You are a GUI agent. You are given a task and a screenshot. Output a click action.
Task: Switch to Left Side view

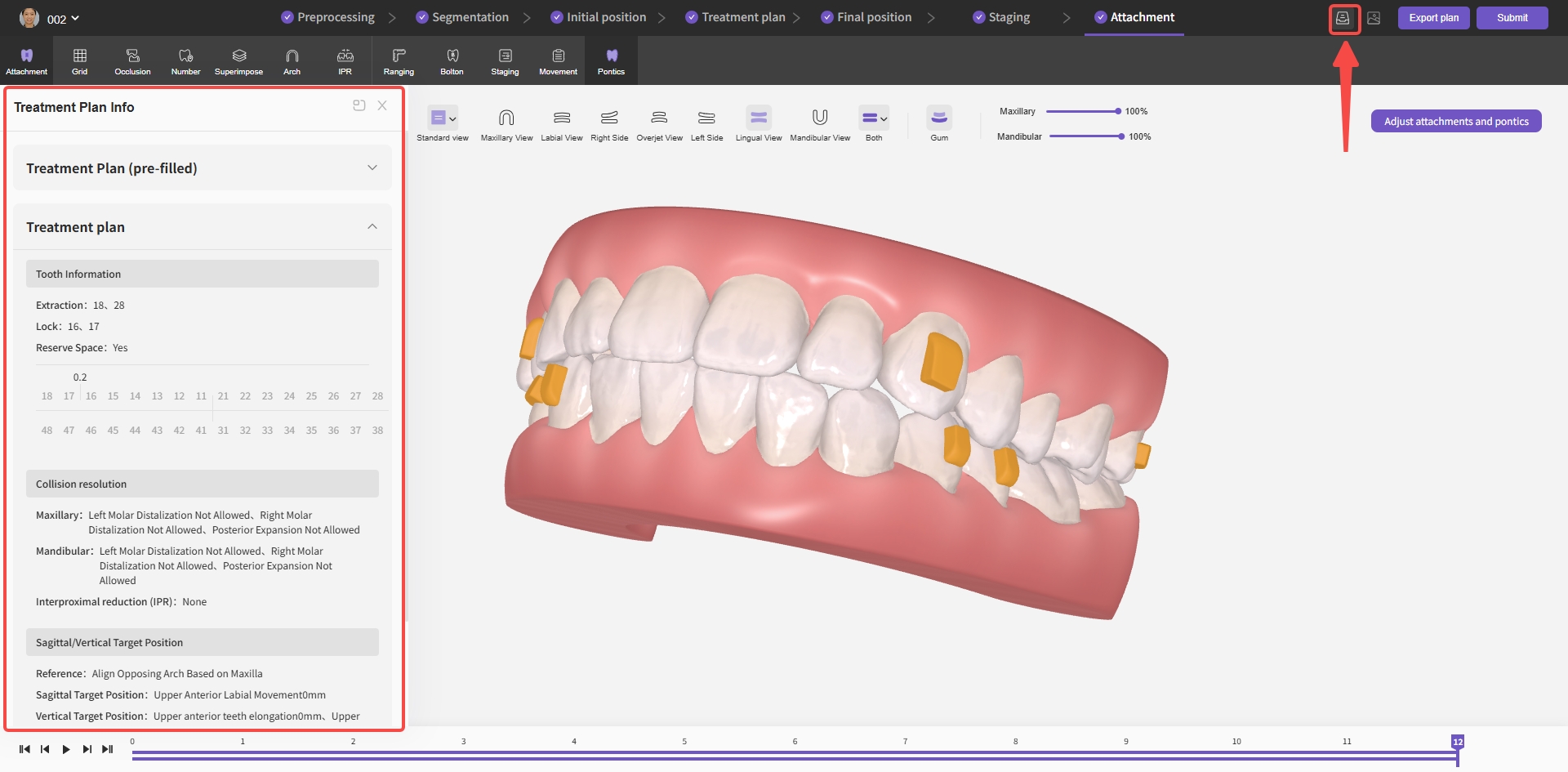pyautogui.click(x=706, y=123)
